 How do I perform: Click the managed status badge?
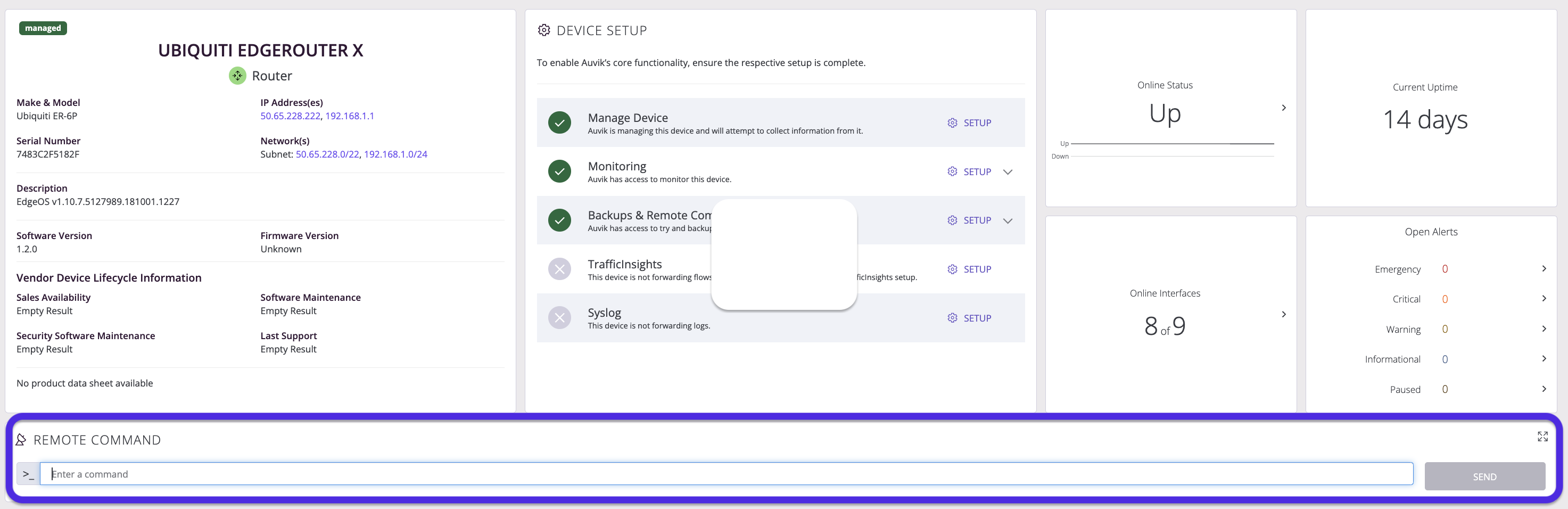point(43,28)
